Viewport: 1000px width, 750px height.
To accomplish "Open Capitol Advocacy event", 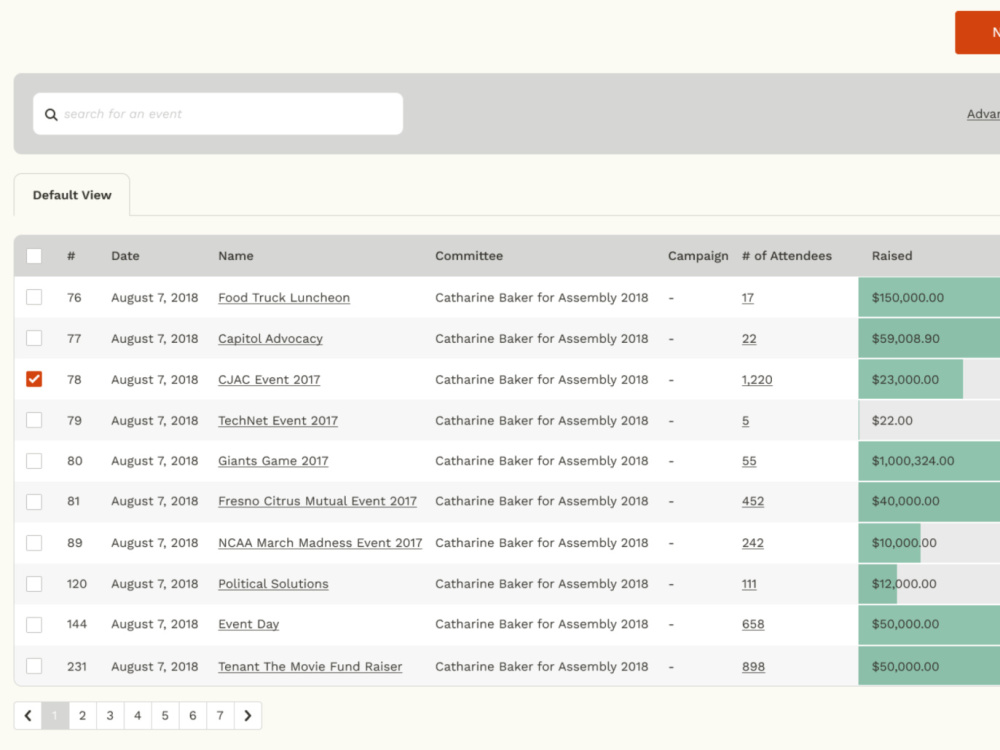I will click(270, 339).
